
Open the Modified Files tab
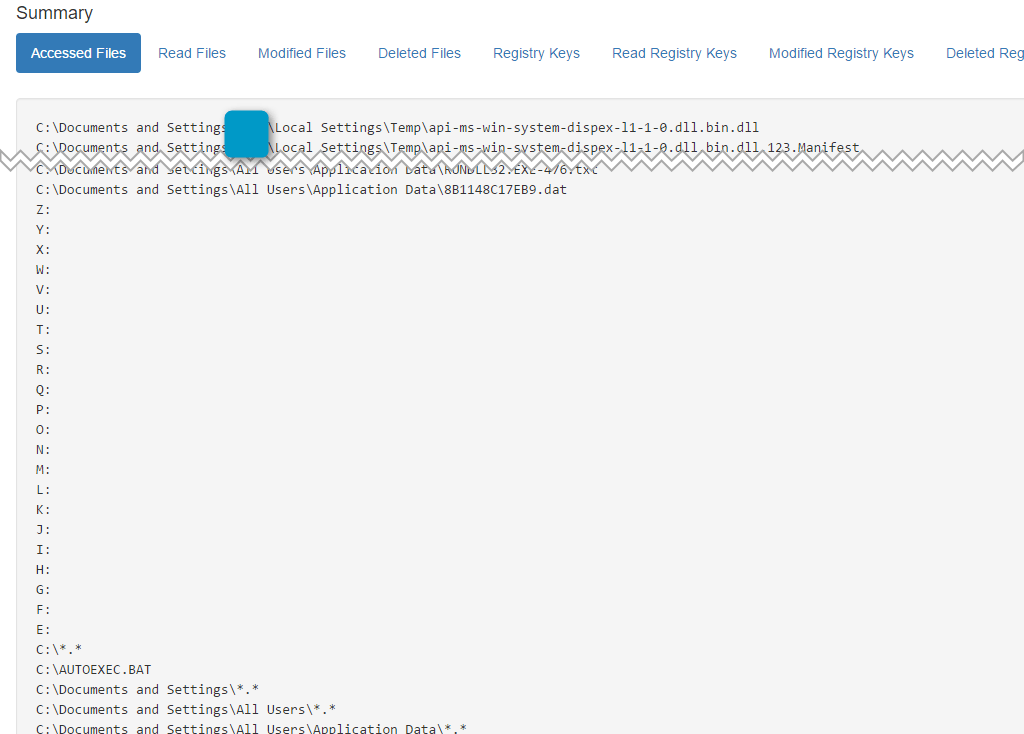tap(302, 53)
